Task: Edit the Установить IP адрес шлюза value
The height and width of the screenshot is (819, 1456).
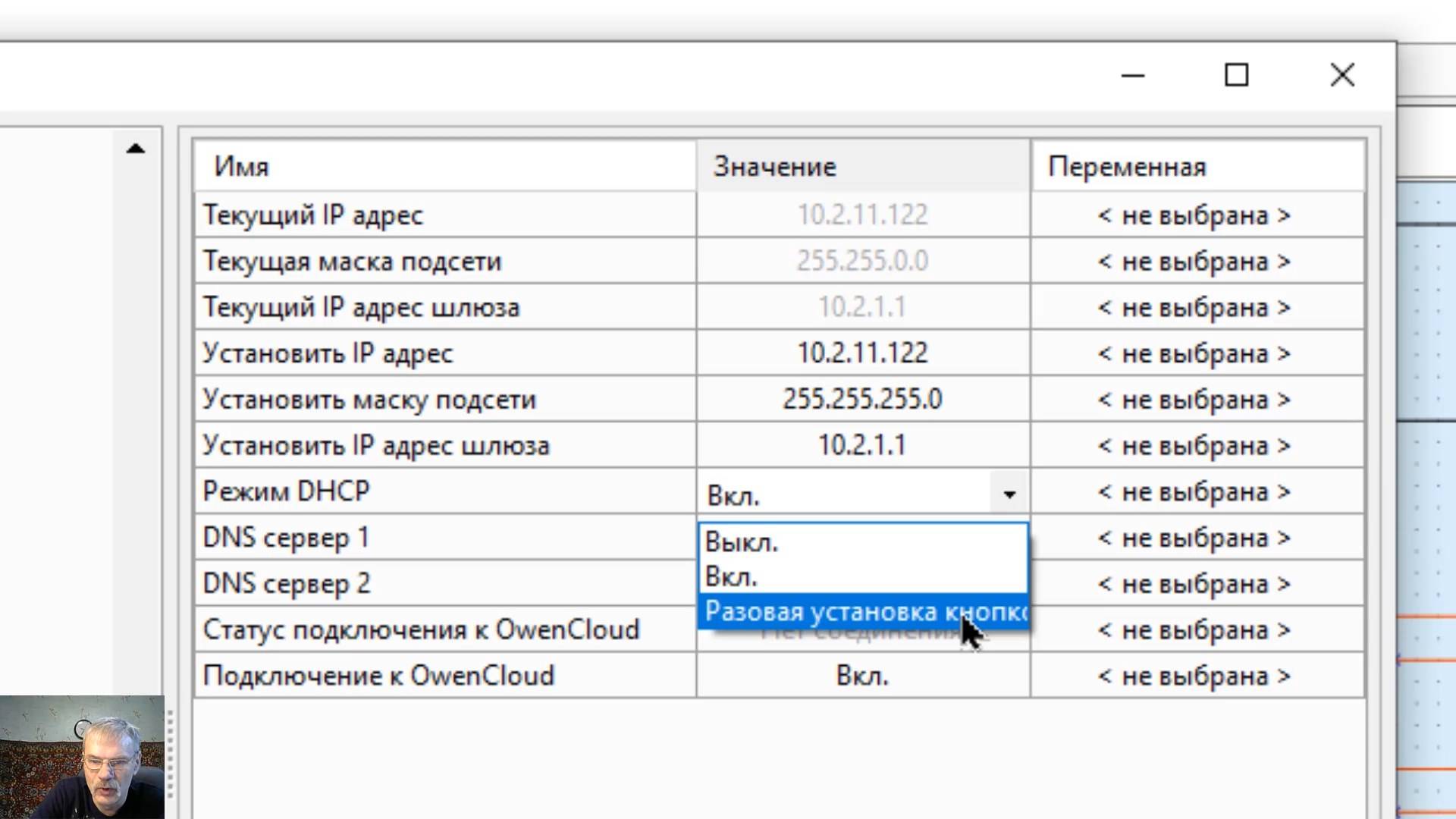Action: pos(862,446)
